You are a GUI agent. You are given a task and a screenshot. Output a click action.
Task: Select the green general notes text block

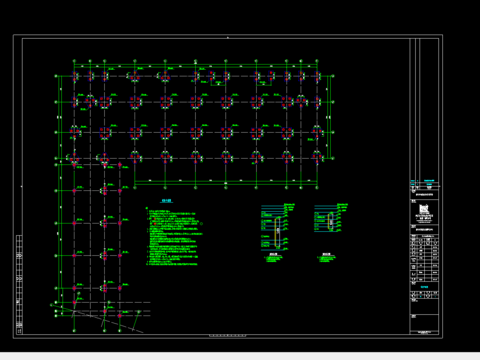[174, 237]
